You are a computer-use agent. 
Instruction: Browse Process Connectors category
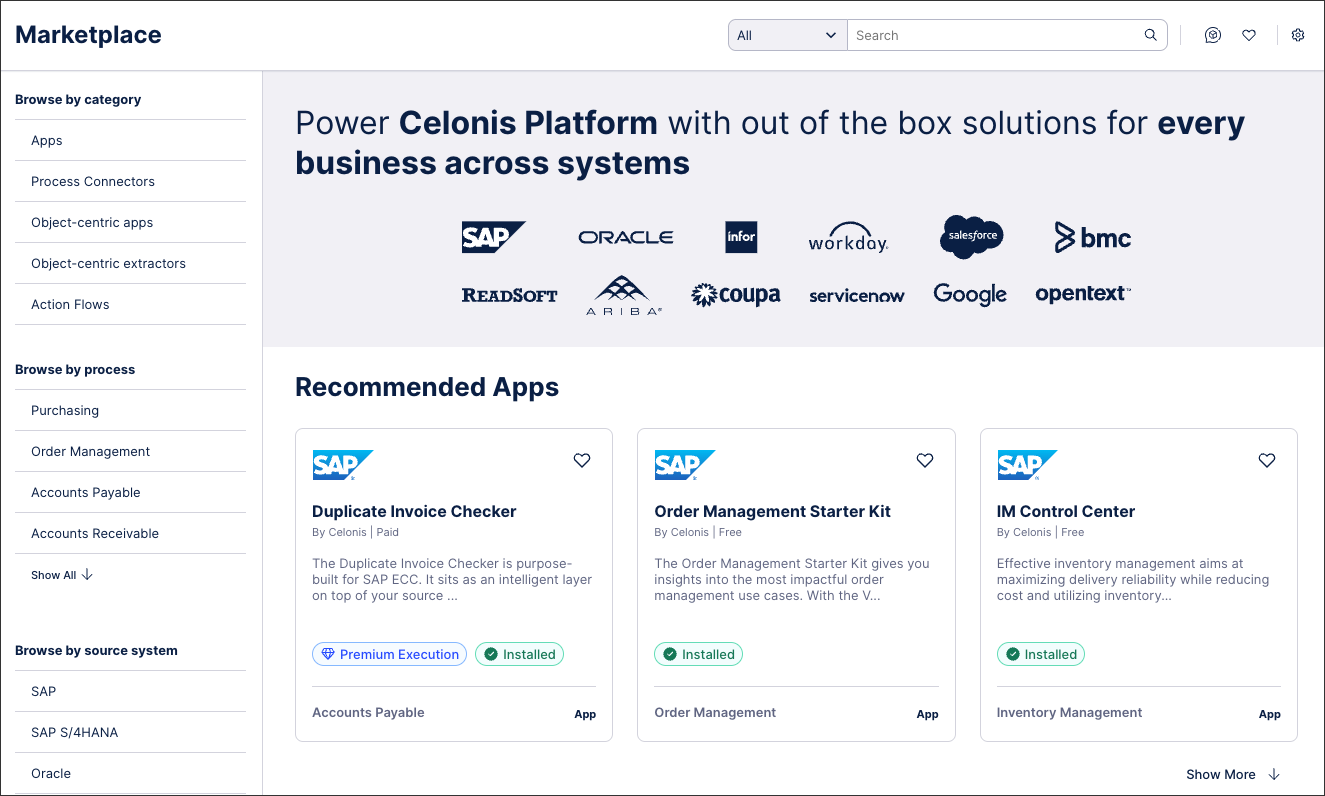130,181
